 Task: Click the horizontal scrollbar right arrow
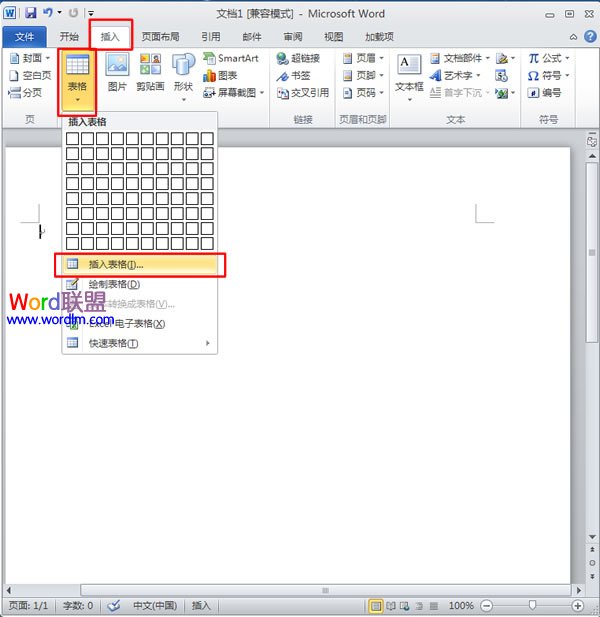coord(578,590)
